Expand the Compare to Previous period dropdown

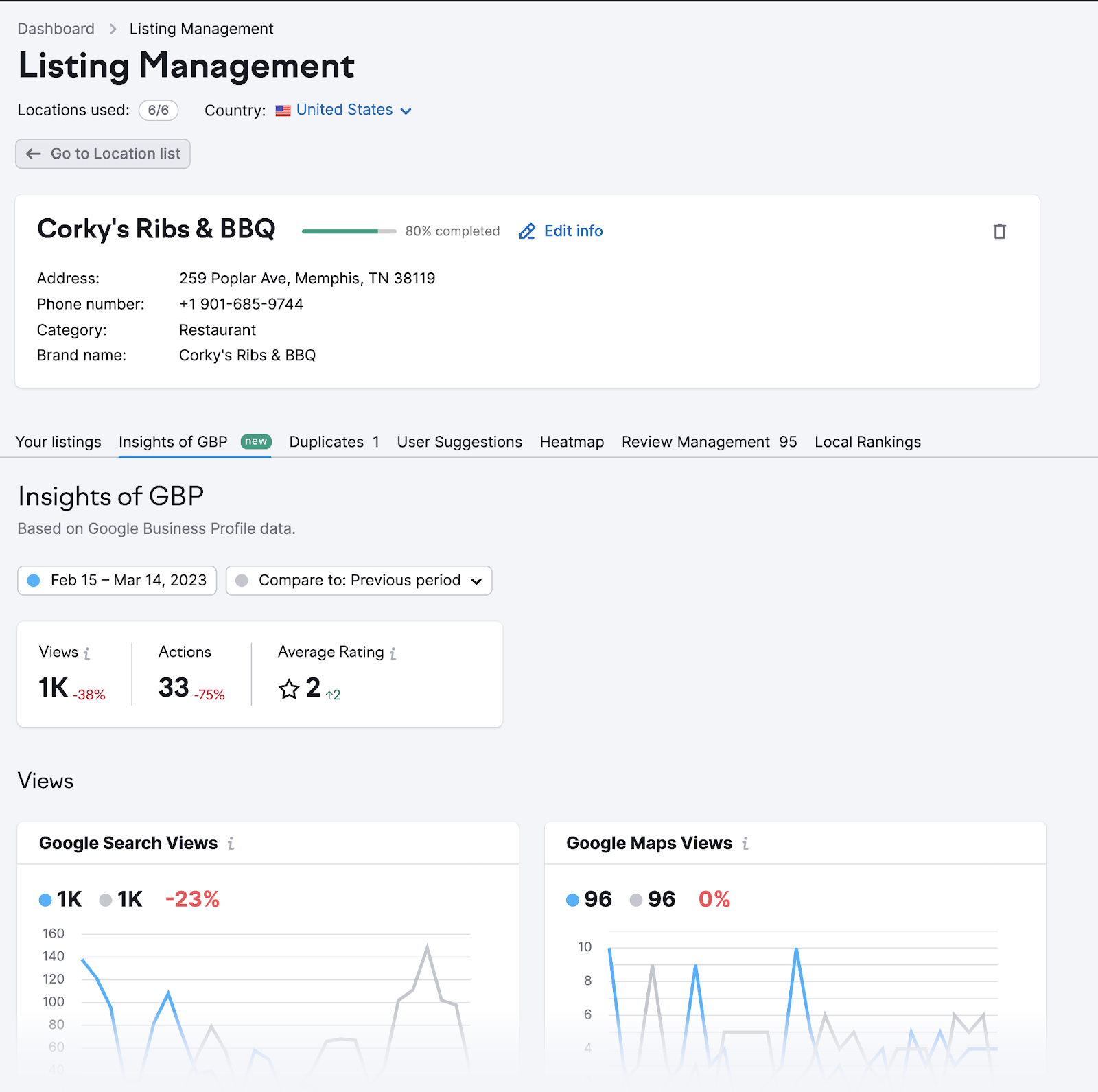[x=359, y=581]
